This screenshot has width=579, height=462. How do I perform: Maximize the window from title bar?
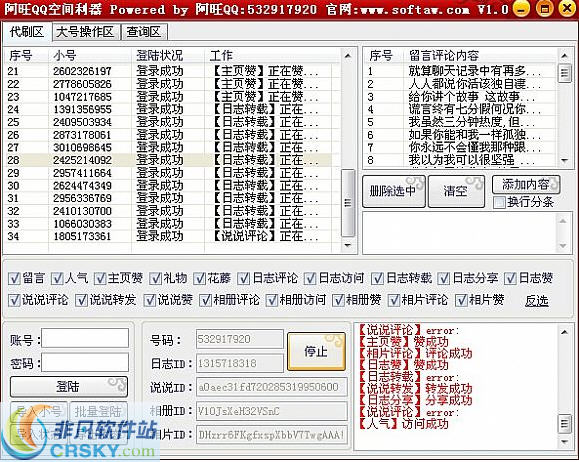click(544, 8)
